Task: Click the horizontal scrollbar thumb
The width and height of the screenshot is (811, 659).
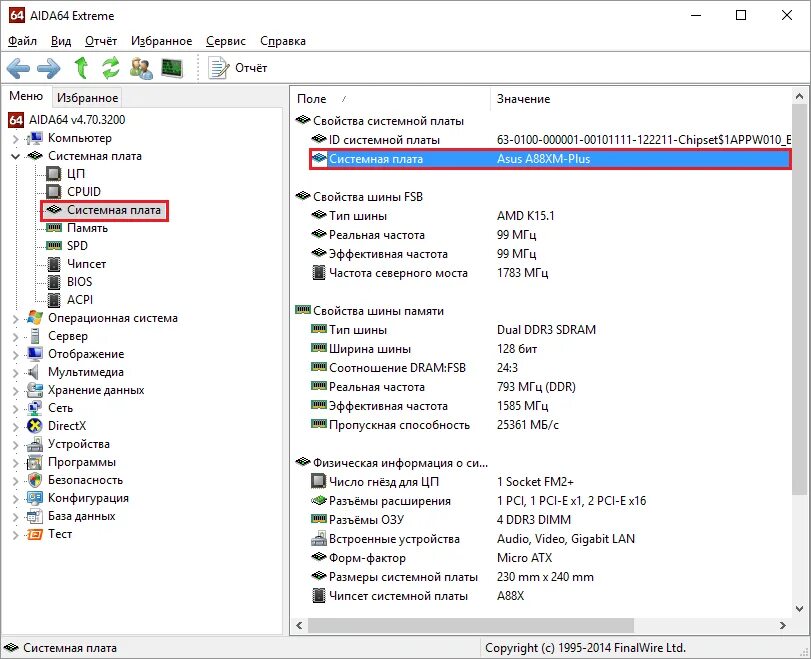Action: click(x=471, y=625)
